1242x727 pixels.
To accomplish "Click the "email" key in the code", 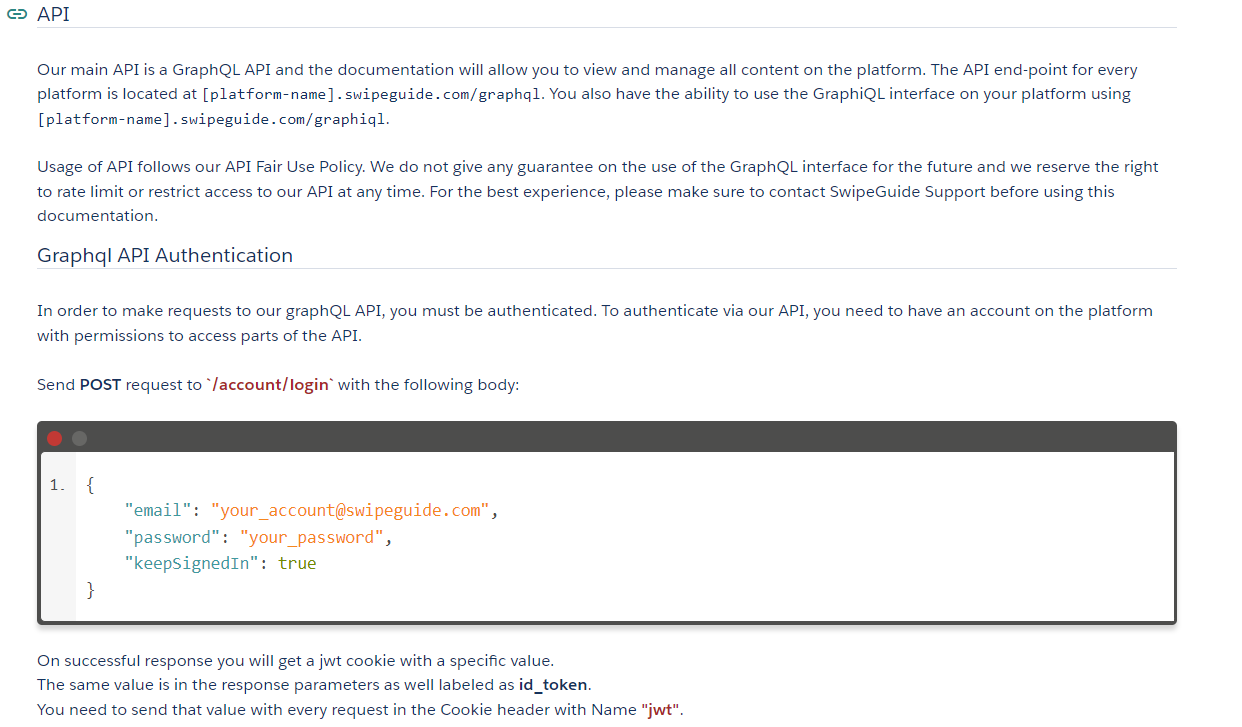I will coord(158,511).
